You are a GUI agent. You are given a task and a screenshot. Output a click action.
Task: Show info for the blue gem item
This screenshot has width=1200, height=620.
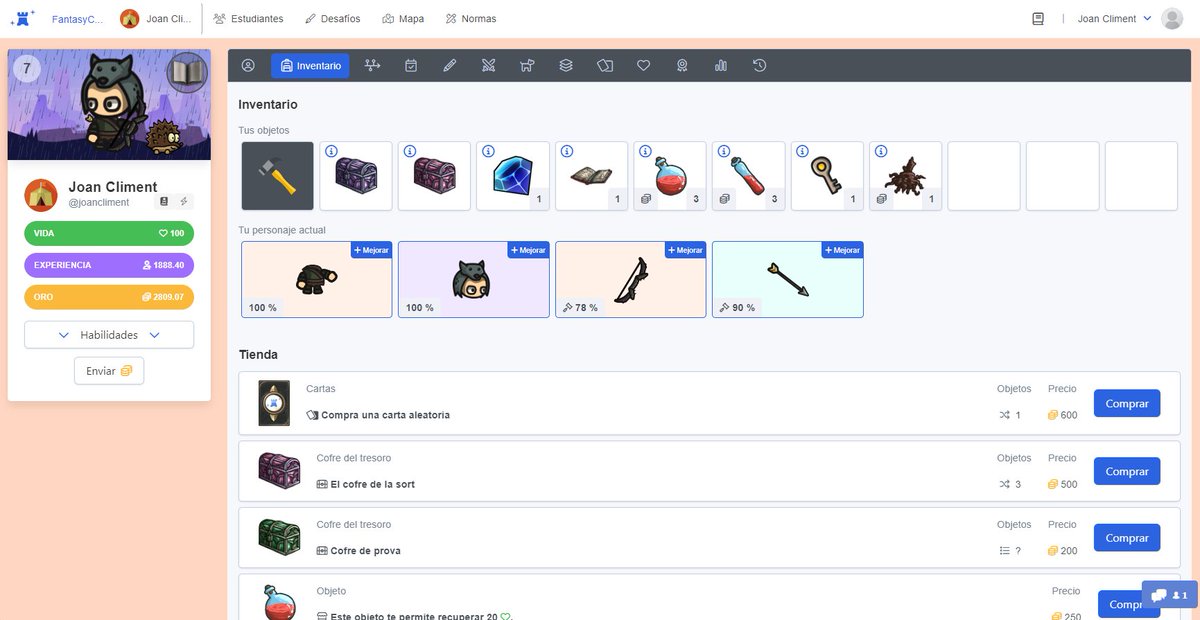pos(488,152)
